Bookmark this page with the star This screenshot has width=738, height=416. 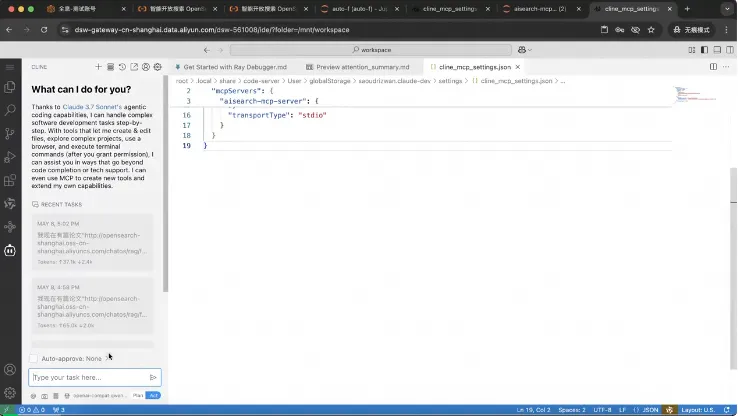651,30
